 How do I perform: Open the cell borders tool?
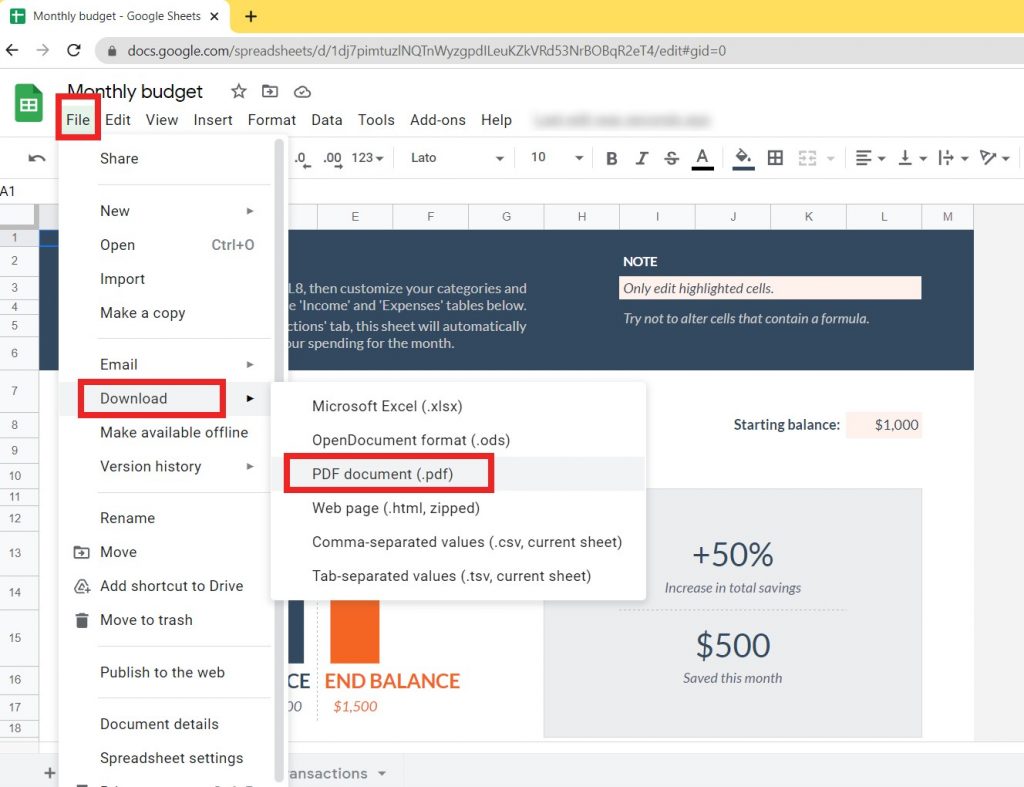[x=775, y=158]
